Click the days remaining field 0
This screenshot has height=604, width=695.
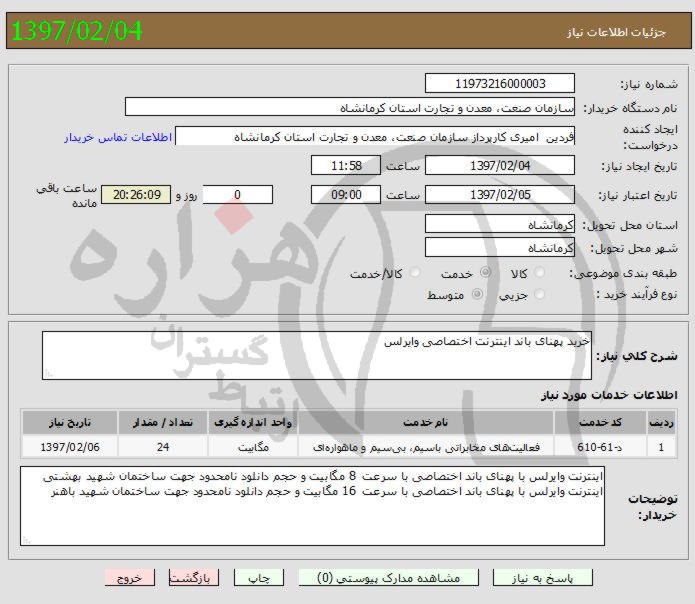tap(238, 195)
